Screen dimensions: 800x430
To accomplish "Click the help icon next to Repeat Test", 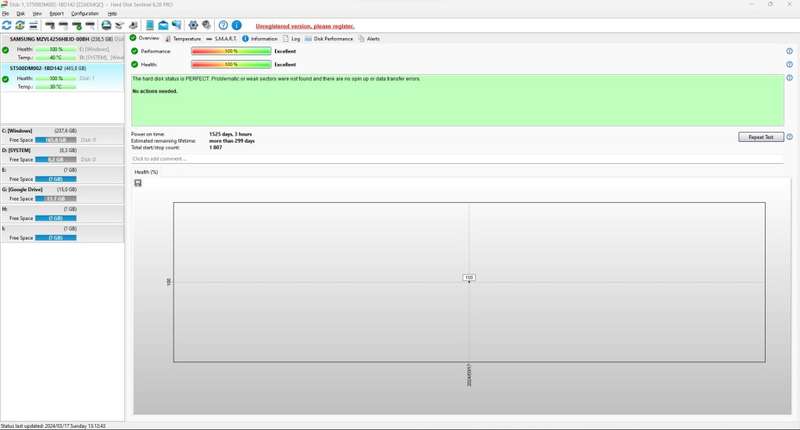I will pyautogui.click(x=789, y=137).
